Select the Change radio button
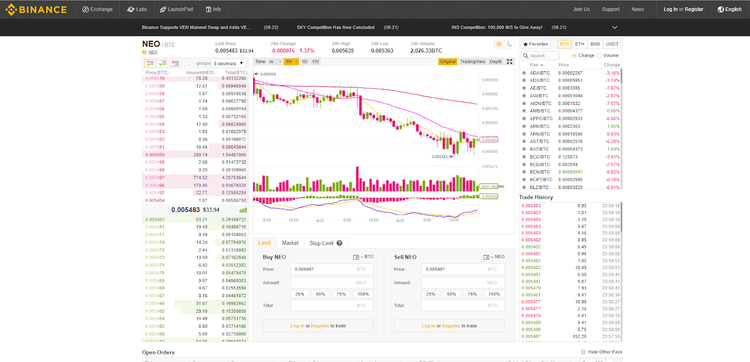This screenshot has height=362, width=750. 574,55
